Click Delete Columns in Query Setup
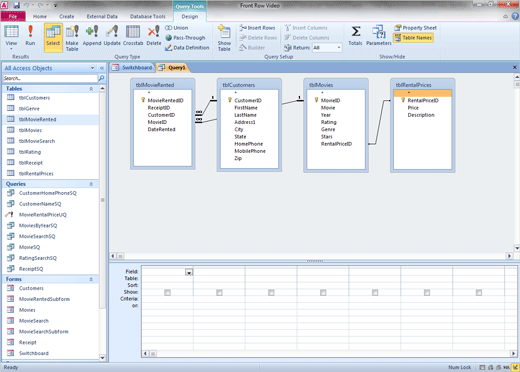 point(307,38)
